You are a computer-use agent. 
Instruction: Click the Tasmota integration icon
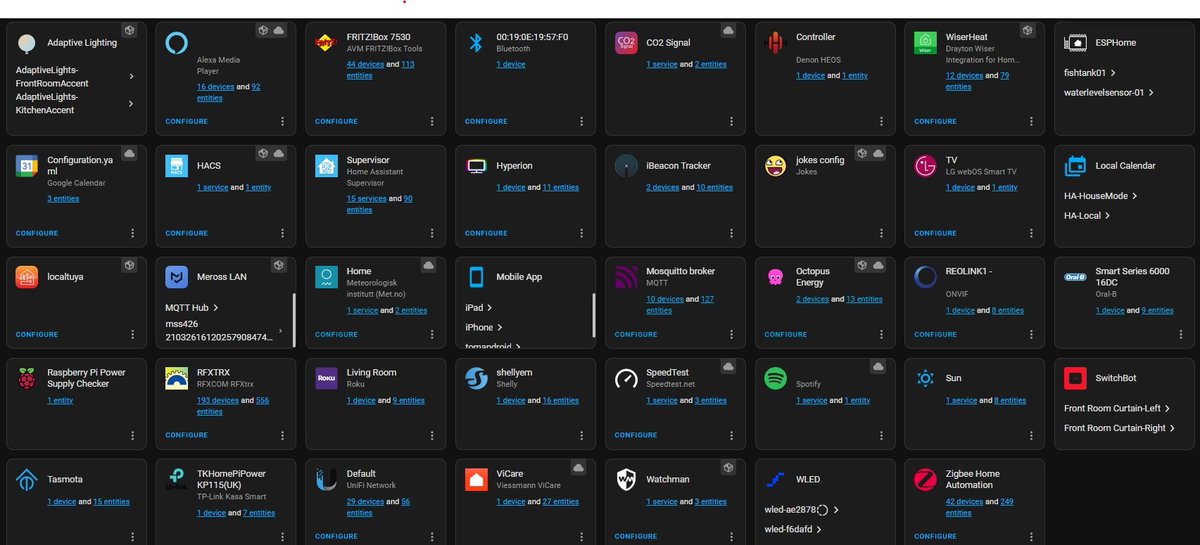(26, 480)
